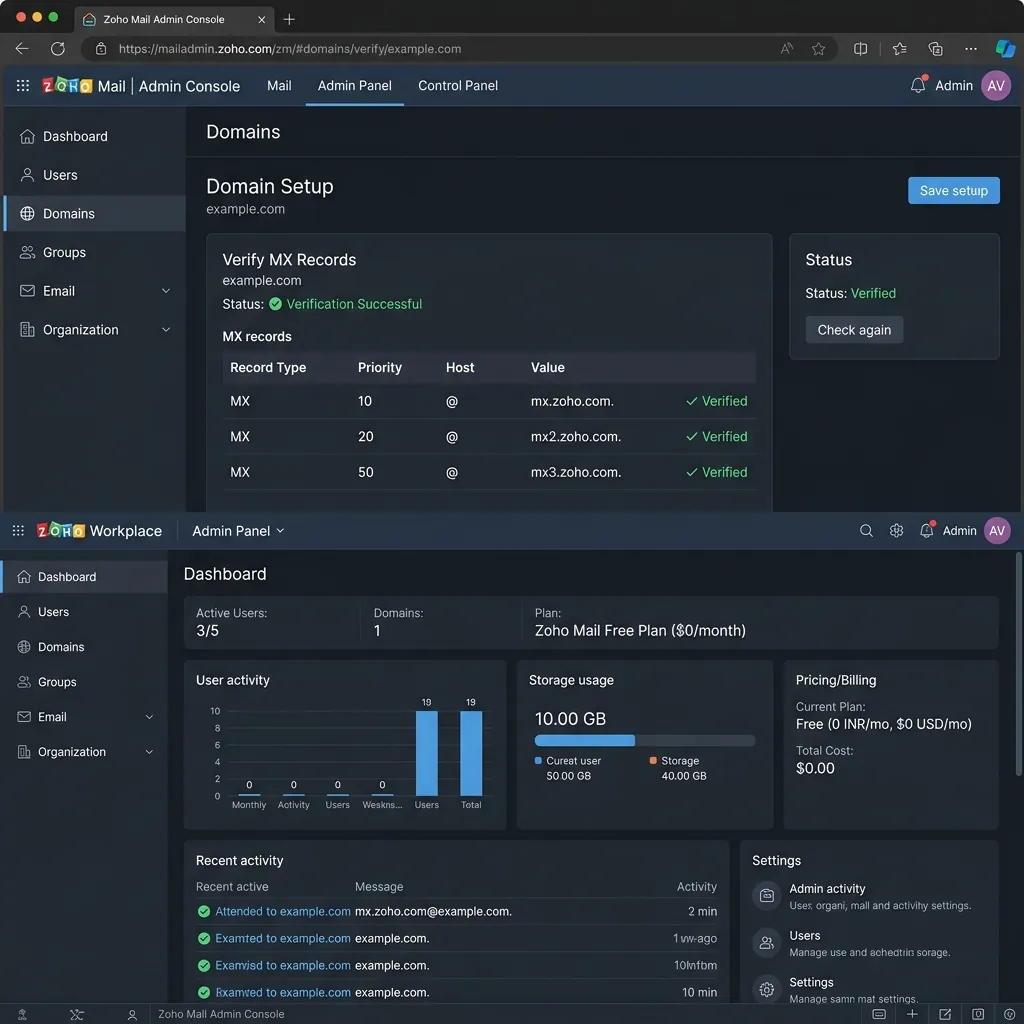Screen dimensions: 1024x1024
Task: Select the Admin Panel tab
Action: pos(355,86)
